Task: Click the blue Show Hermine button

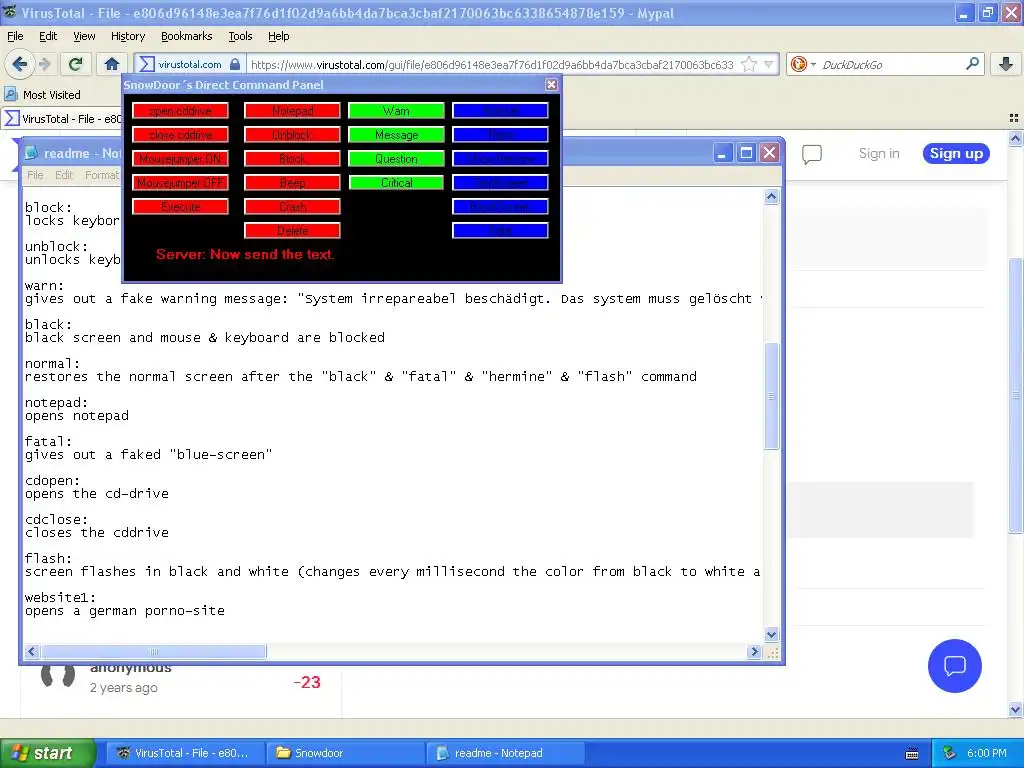Action: (500, 159)
